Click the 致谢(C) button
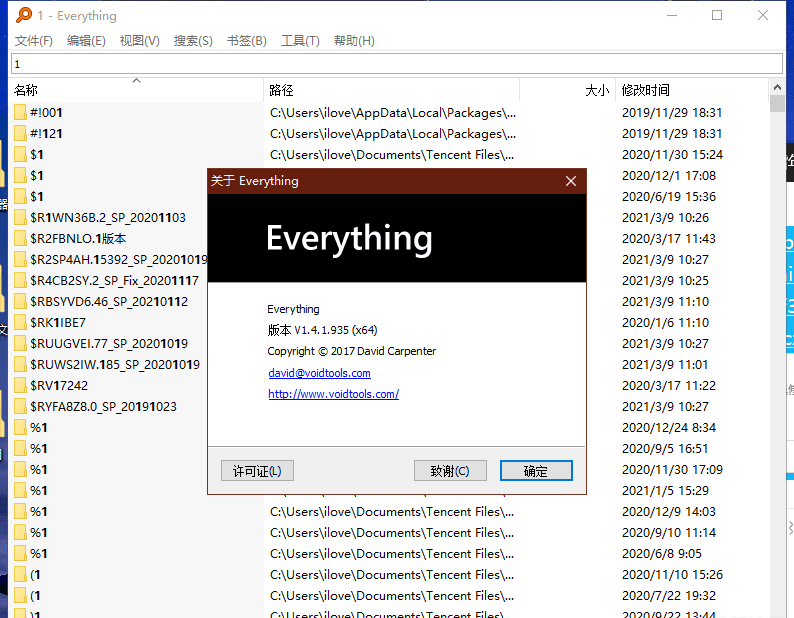This screenshot has width=794, height=618. pyautogui.click(x=450, y=471)
